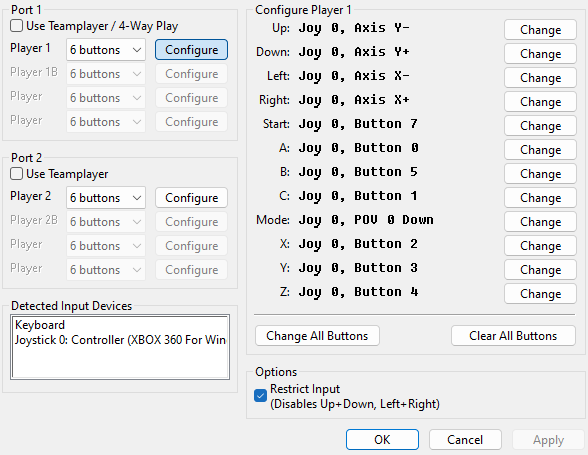This screenshot has height=455, width=588.
Task: Select Keyboard in Detected Input Devices
Action: (x=40, y=325)
